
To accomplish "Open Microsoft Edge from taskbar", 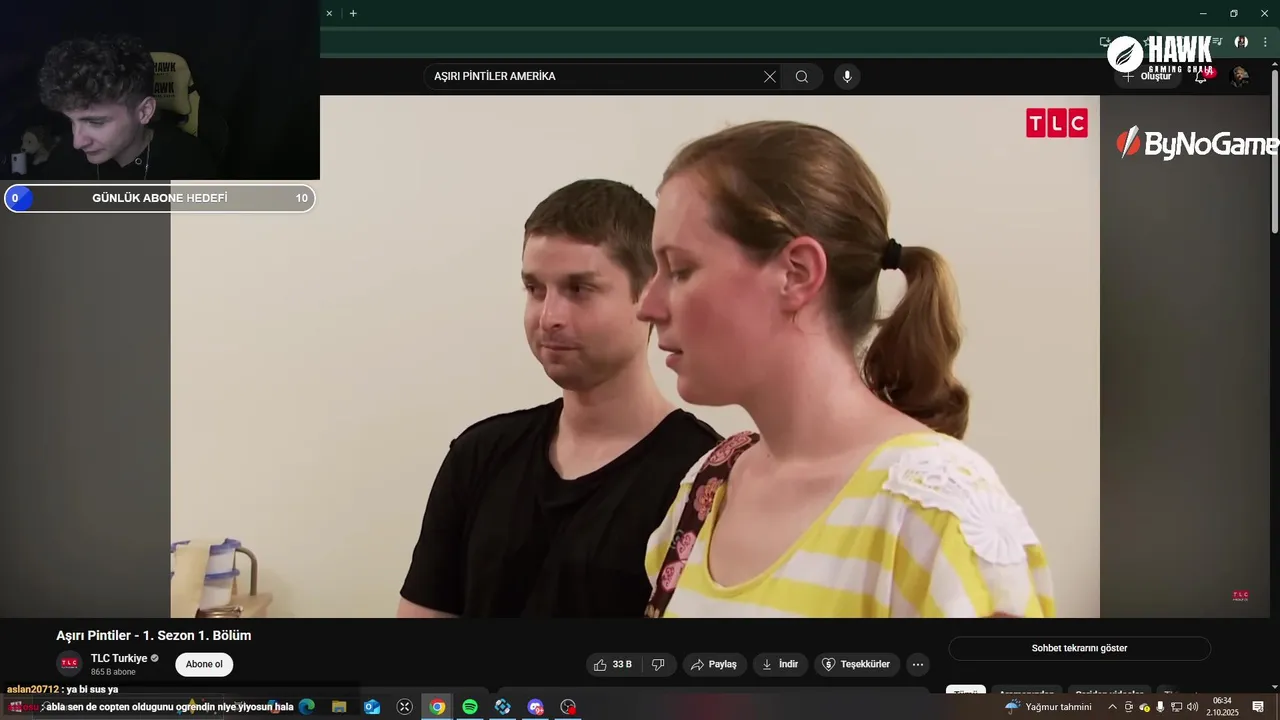I will click(307, 707).
